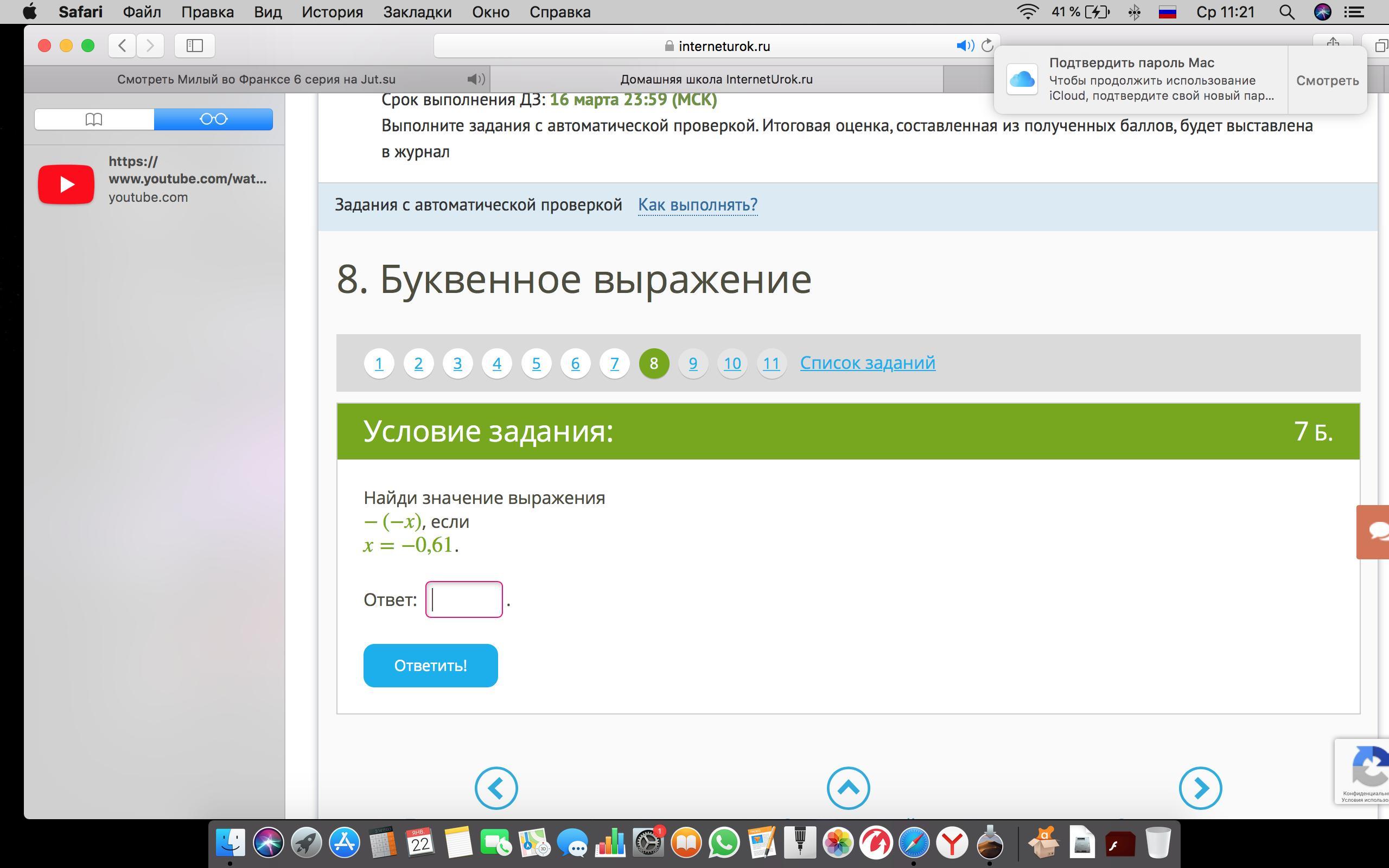Image resolution: width=1389 pixels, height=868 pixels.
Task: Open the orange chat bubble widget
Action: coord(1374,532)
